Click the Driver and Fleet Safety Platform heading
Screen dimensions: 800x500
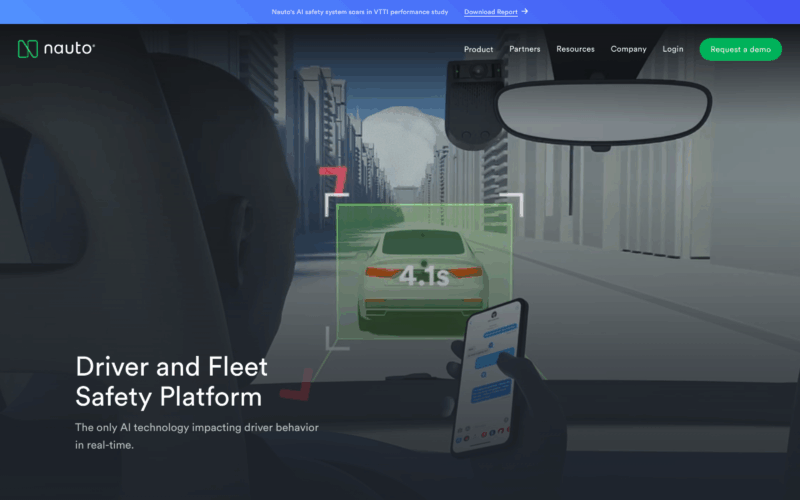coord(171,381)
